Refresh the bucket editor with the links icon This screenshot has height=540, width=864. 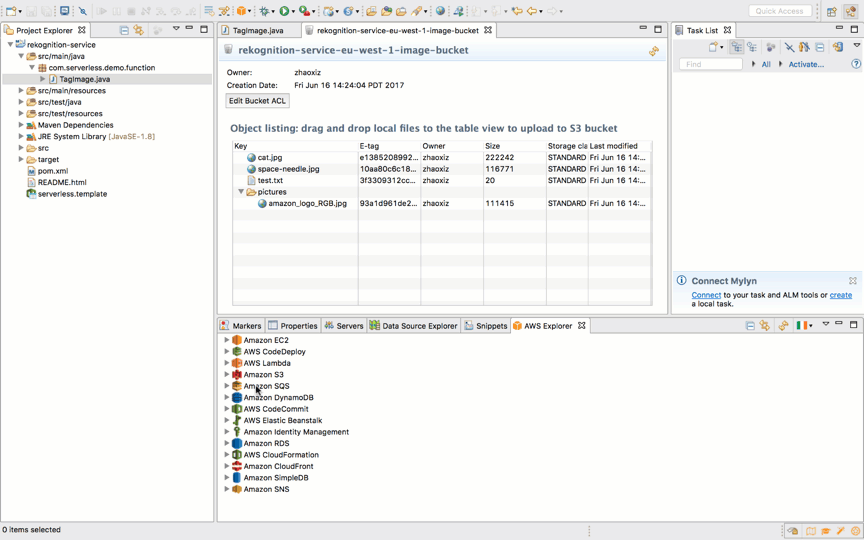pos(654,51)
